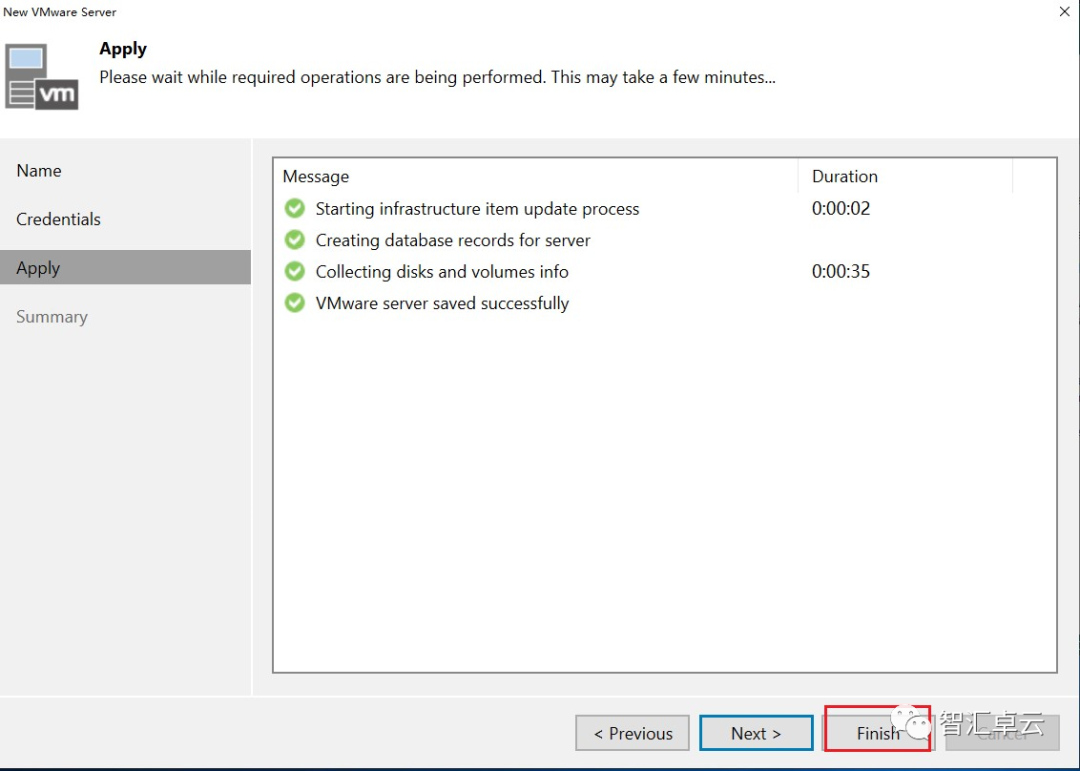
Task: Select the Credentials step in the sidebar
Action: (x=58, y=219)
